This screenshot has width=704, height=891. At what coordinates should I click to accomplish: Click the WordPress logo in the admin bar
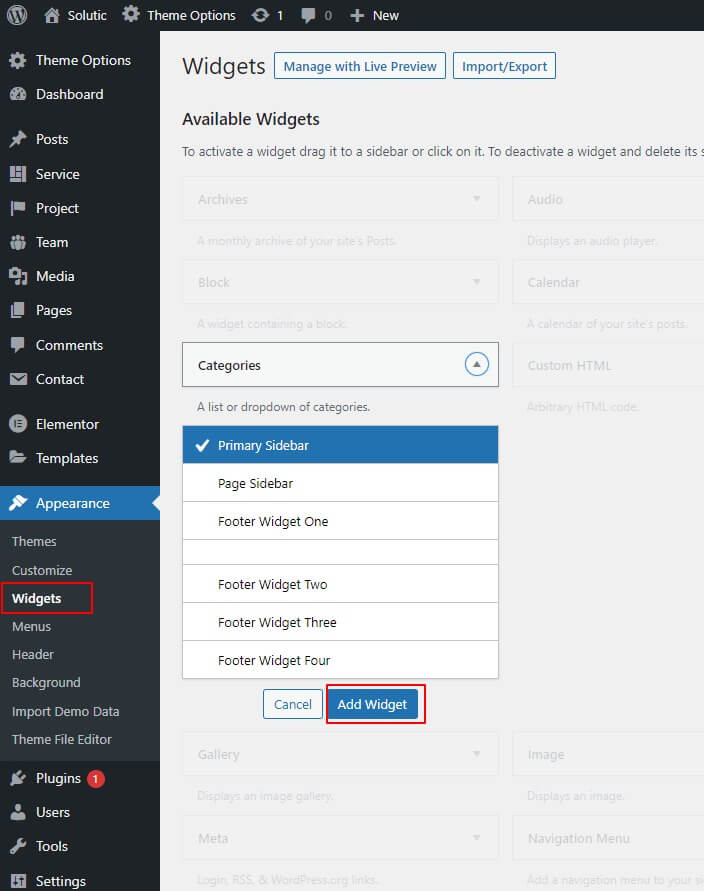click(x=16, y=15)
